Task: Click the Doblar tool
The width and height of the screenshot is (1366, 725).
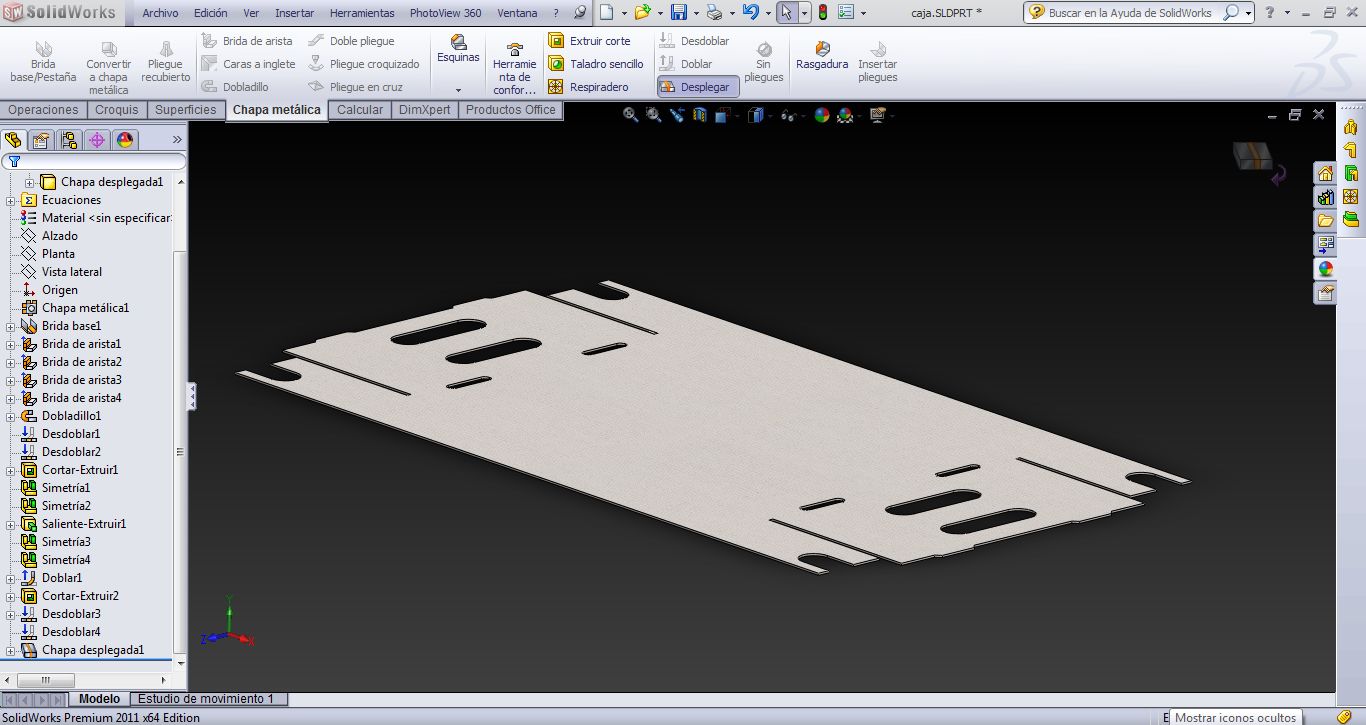Action: tap(686, 64)
